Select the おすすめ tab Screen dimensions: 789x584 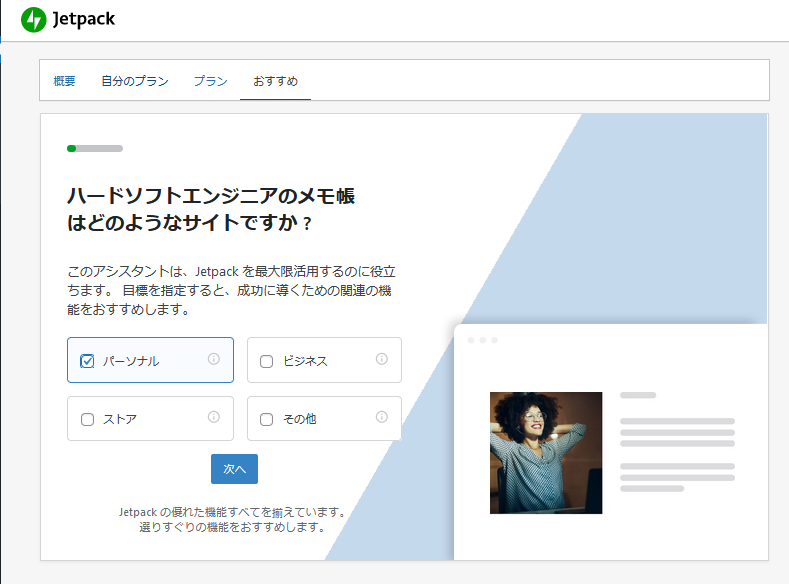tap(275, 81)
